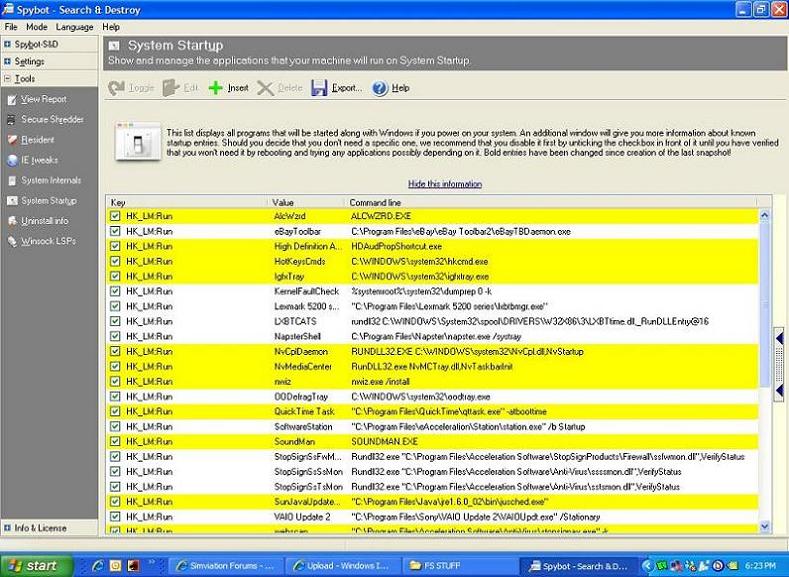Open the Mode menu
789x577 pixels.
[x=36, y=27]
